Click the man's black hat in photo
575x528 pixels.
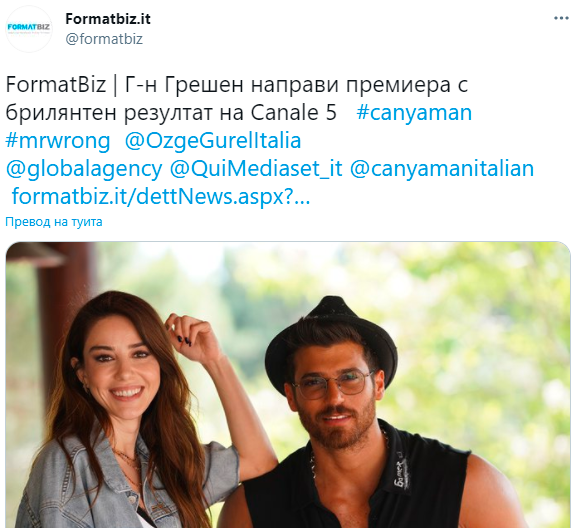point(331,339)
